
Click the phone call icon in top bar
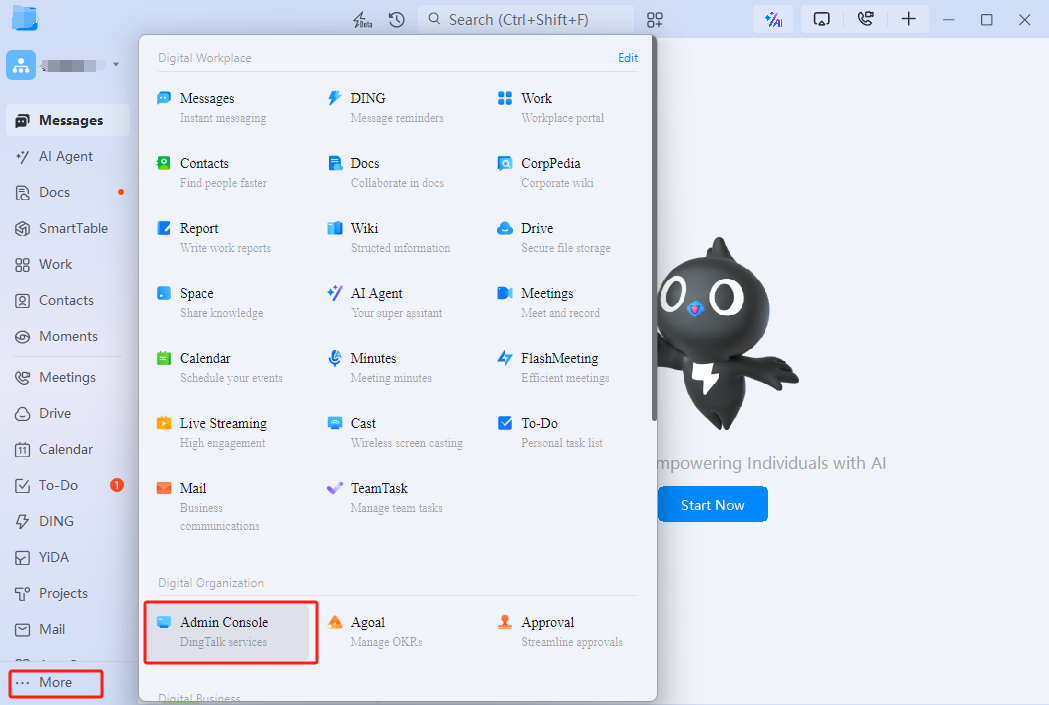point(865,20)
